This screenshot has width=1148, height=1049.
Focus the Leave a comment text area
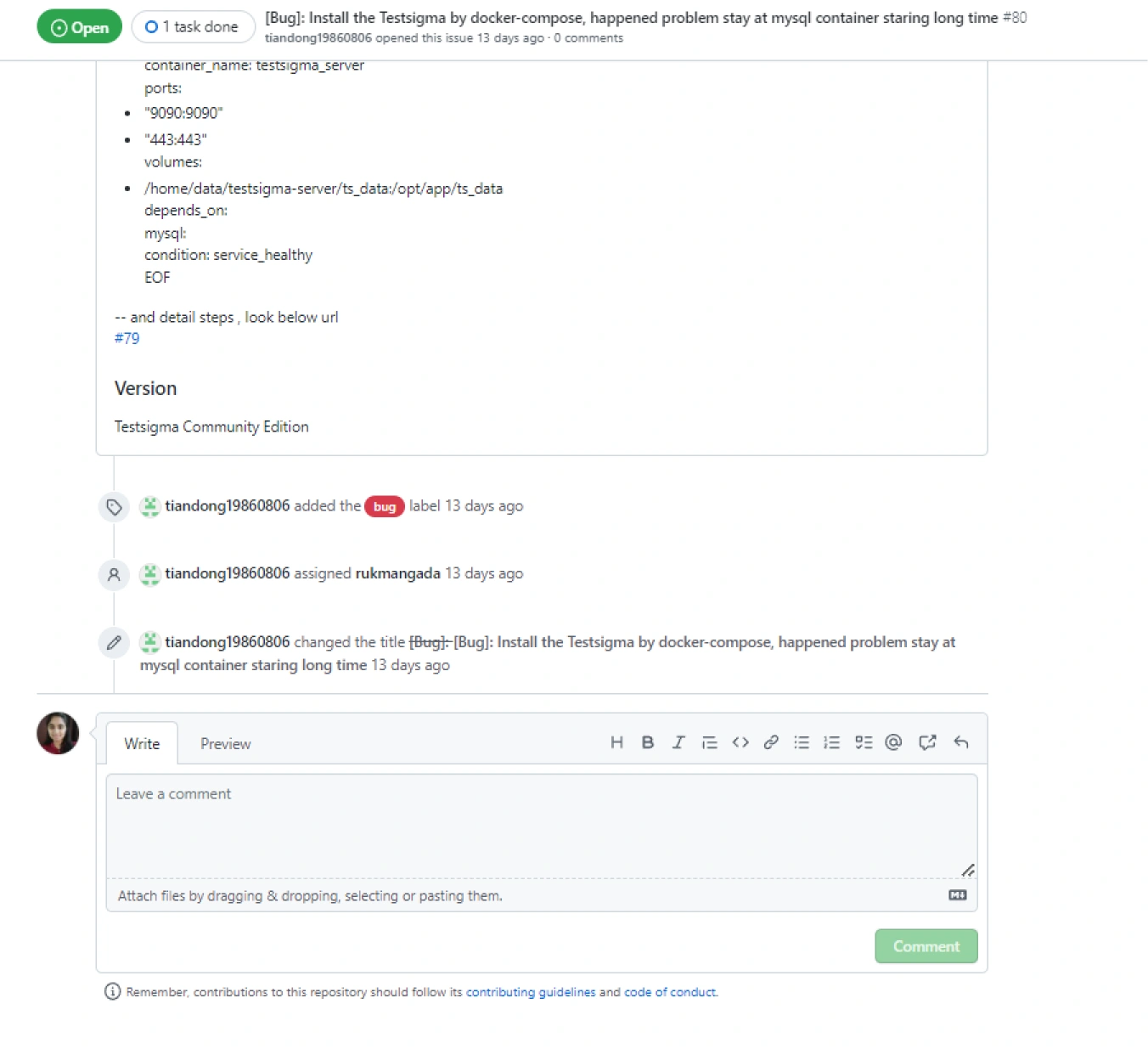(541, 824)
